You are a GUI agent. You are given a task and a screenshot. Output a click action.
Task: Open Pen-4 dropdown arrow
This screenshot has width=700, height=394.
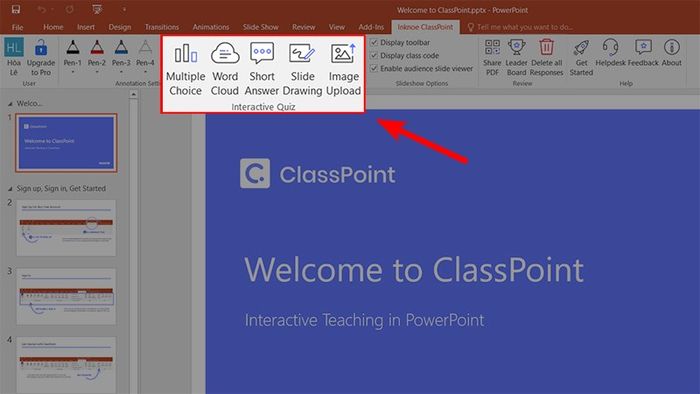[x=145, y=72]
